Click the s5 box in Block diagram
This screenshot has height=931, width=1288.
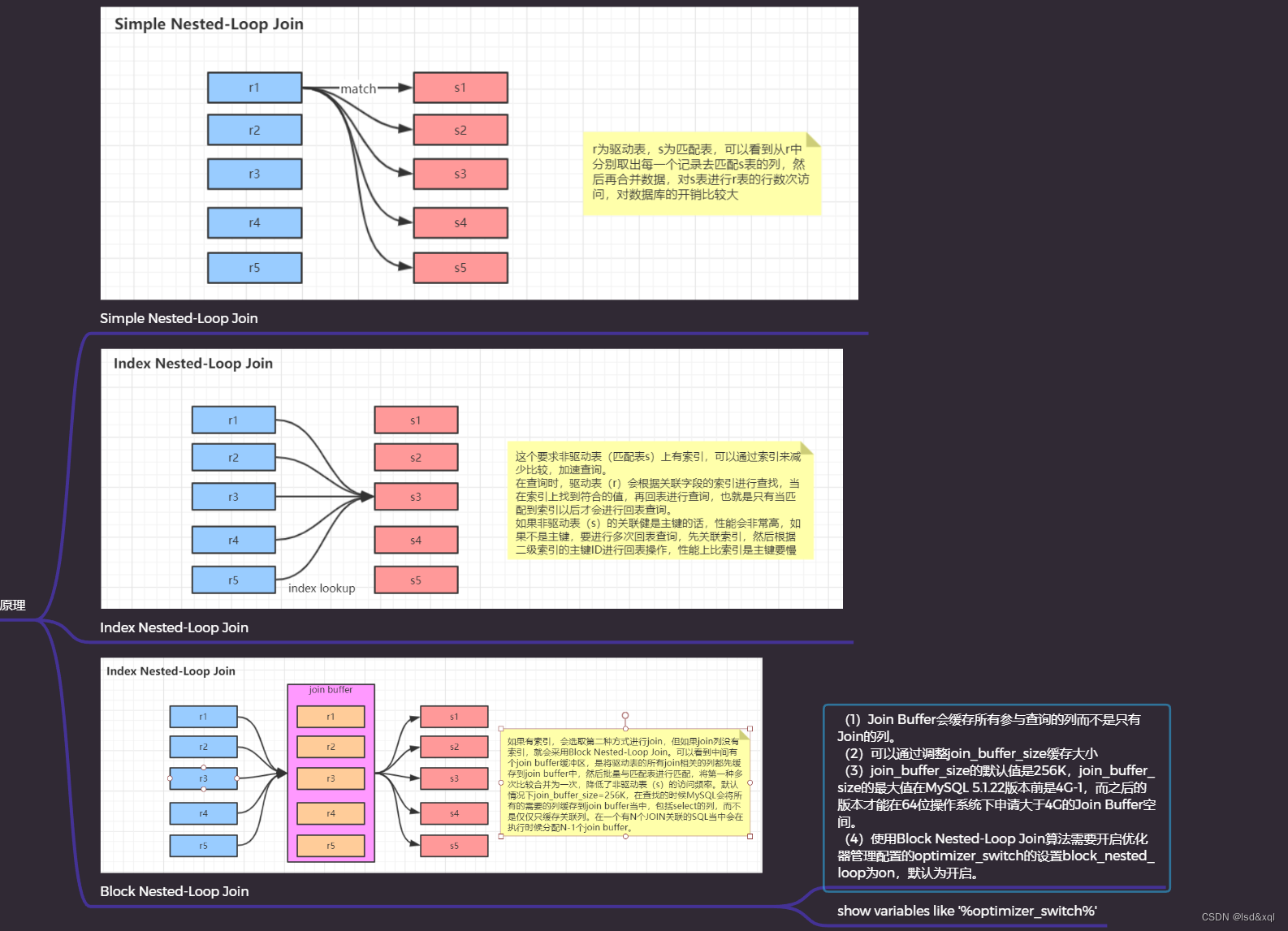coord(454,846)
